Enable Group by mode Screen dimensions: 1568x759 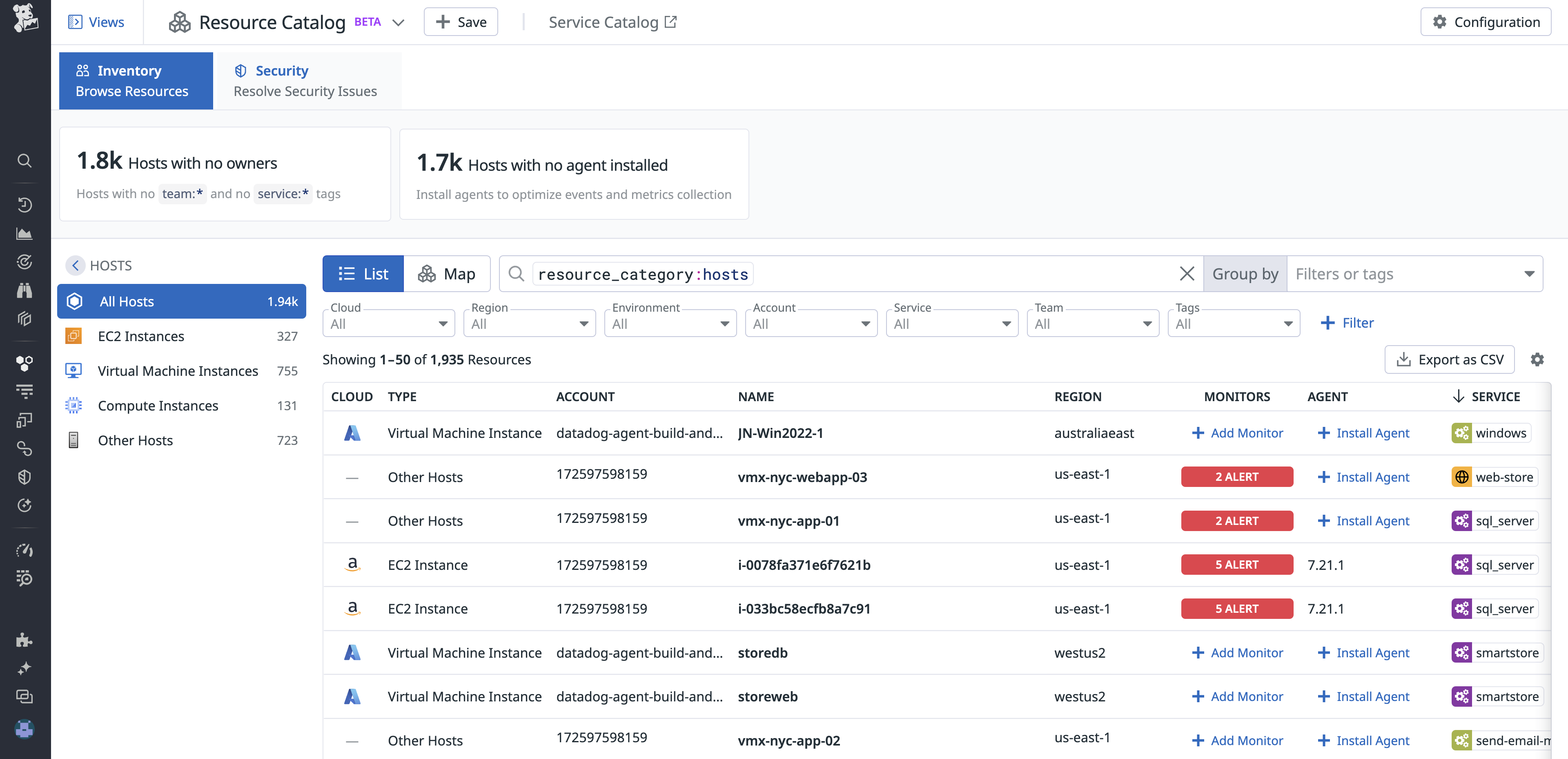coord(1245,274)
